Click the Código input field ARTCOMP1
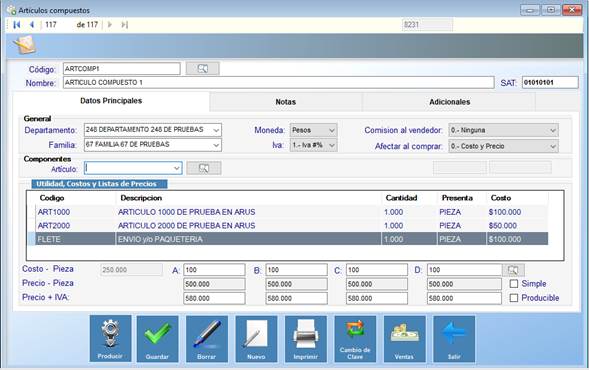Viewport: 589px width, 370px height. point(122,69)
